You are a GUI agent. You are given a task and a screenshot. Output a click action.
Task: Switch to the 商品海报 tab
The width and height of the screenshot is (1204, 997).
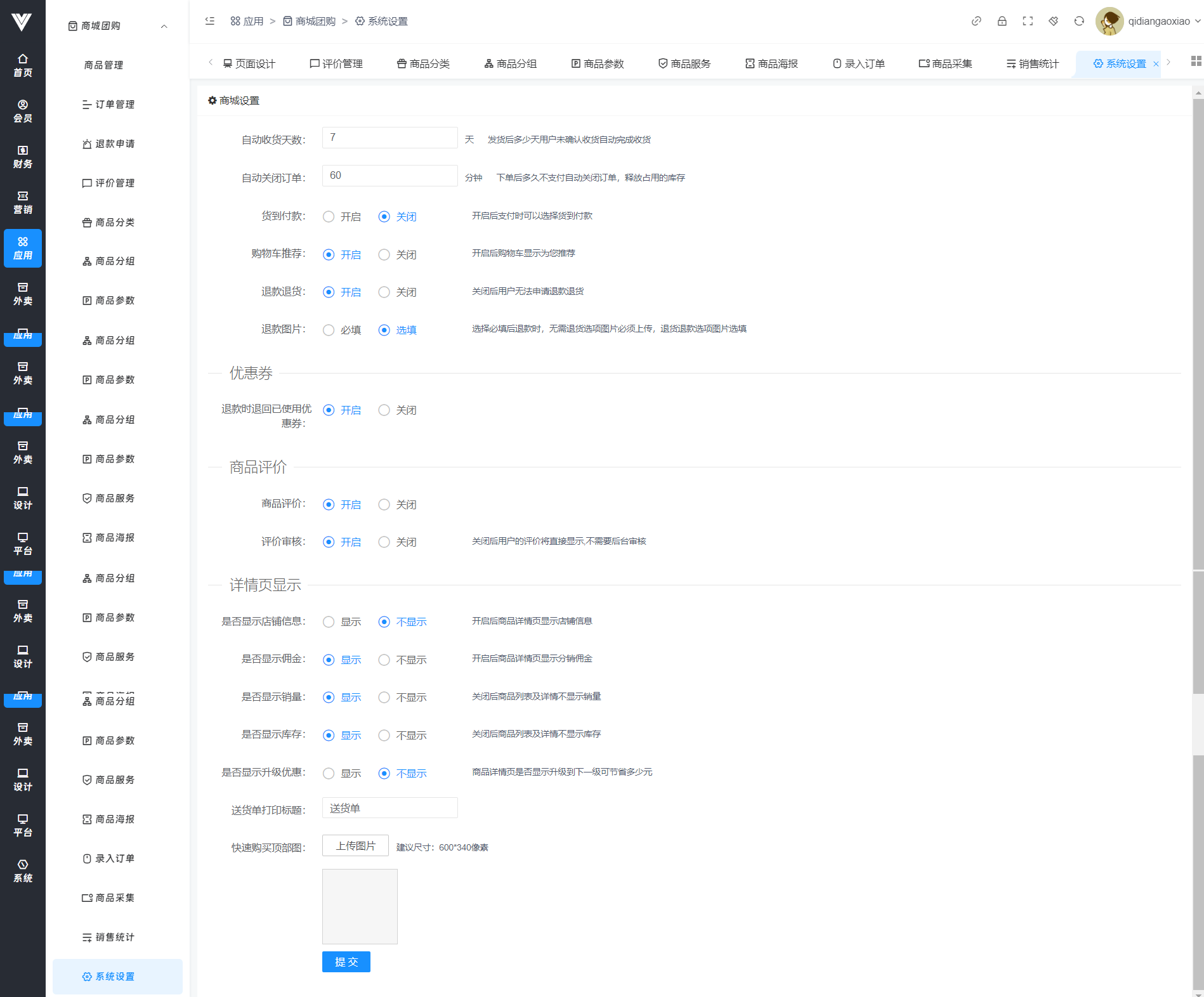(x=771, y=64)
